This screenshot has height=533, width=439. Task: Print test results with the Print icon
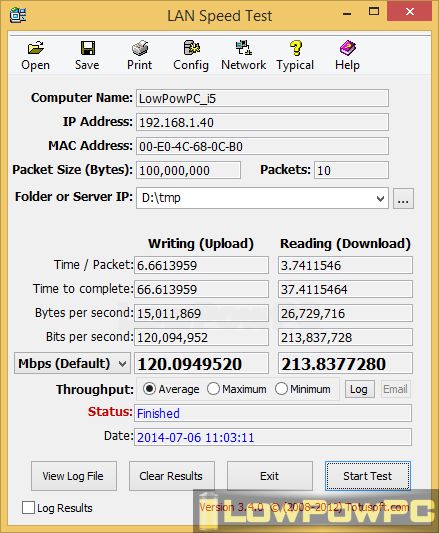click(139, 48)
